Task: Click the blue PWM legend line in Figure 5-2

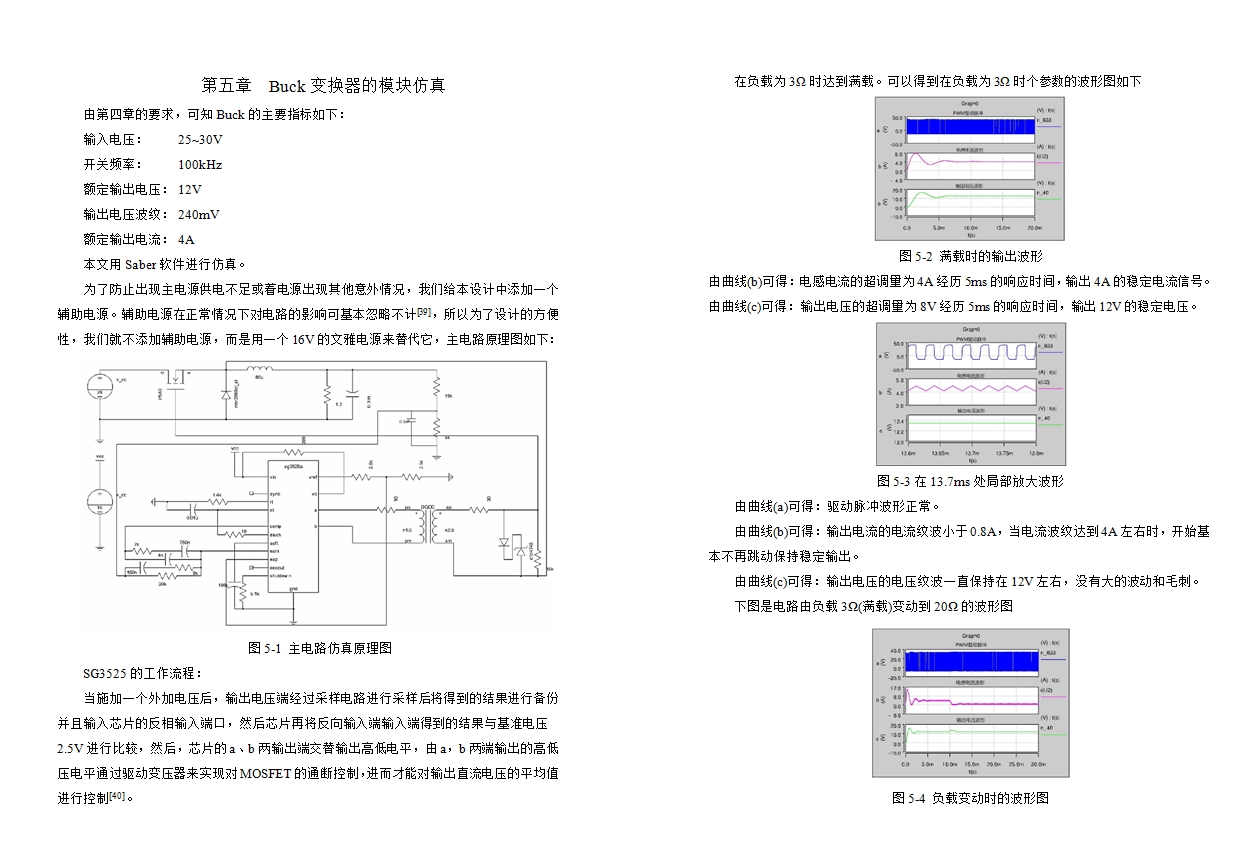Action: click(x=1049, y=127)
